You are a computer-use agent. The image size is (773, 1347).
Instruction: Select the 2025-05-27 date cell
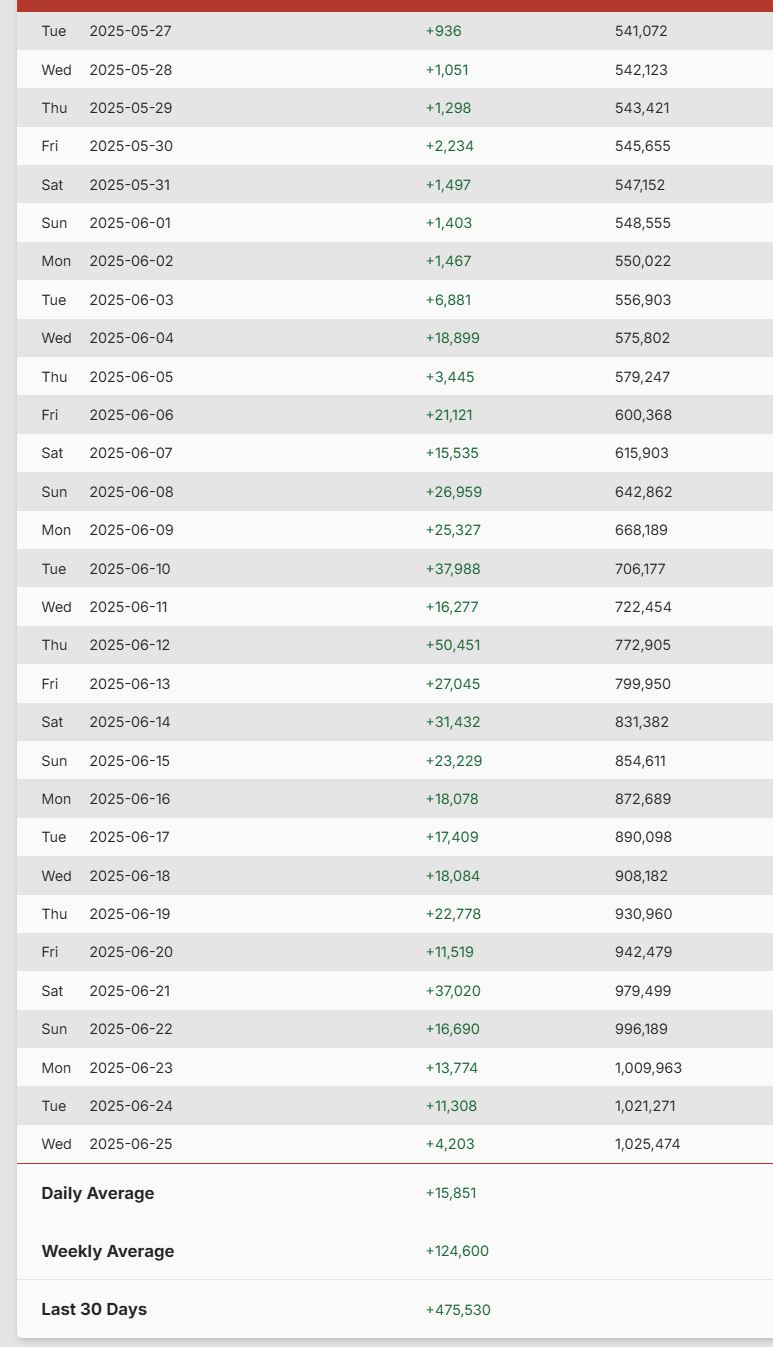pos(130,31)
